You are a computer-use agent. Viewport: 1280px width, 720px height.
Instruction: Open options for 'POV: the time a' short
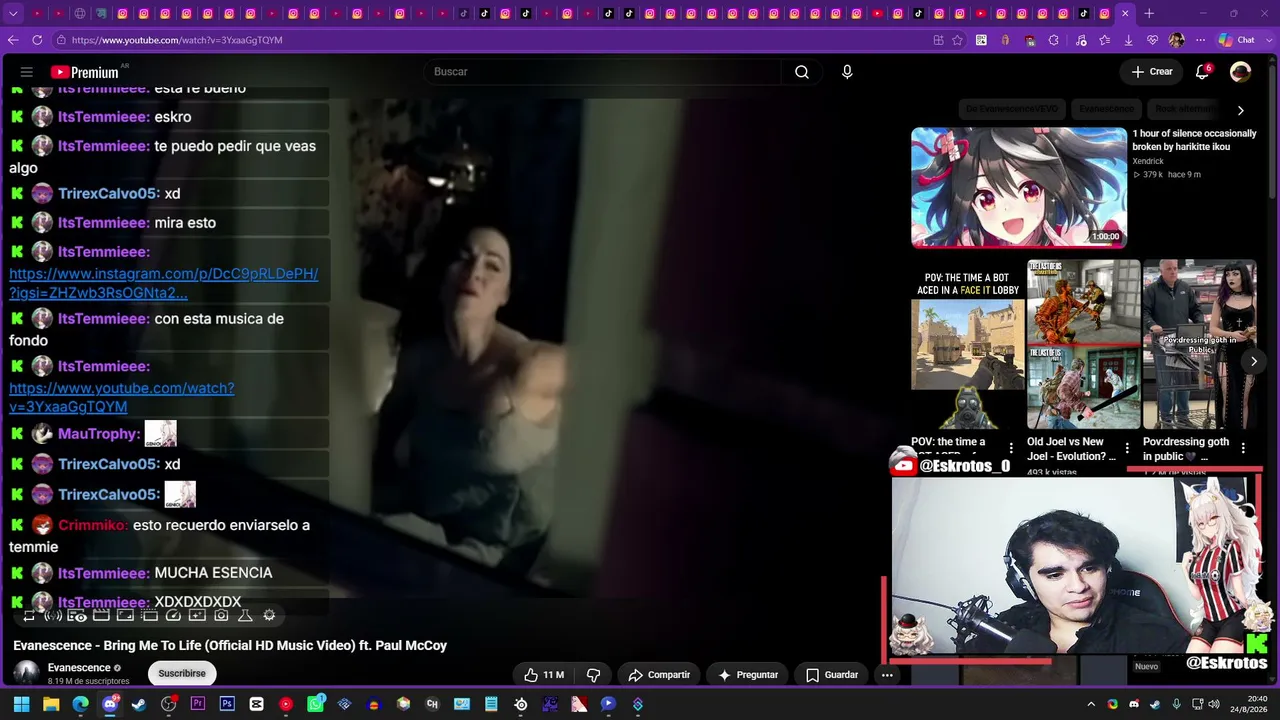pos(1011,448)
